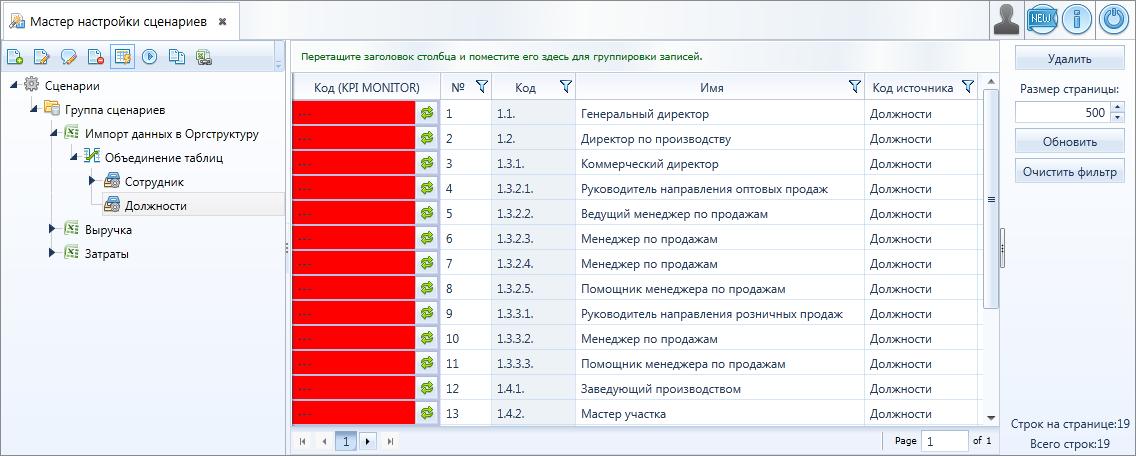Click refresh icon in row number 4
1136x456 pixels.
tap(427, 188)
